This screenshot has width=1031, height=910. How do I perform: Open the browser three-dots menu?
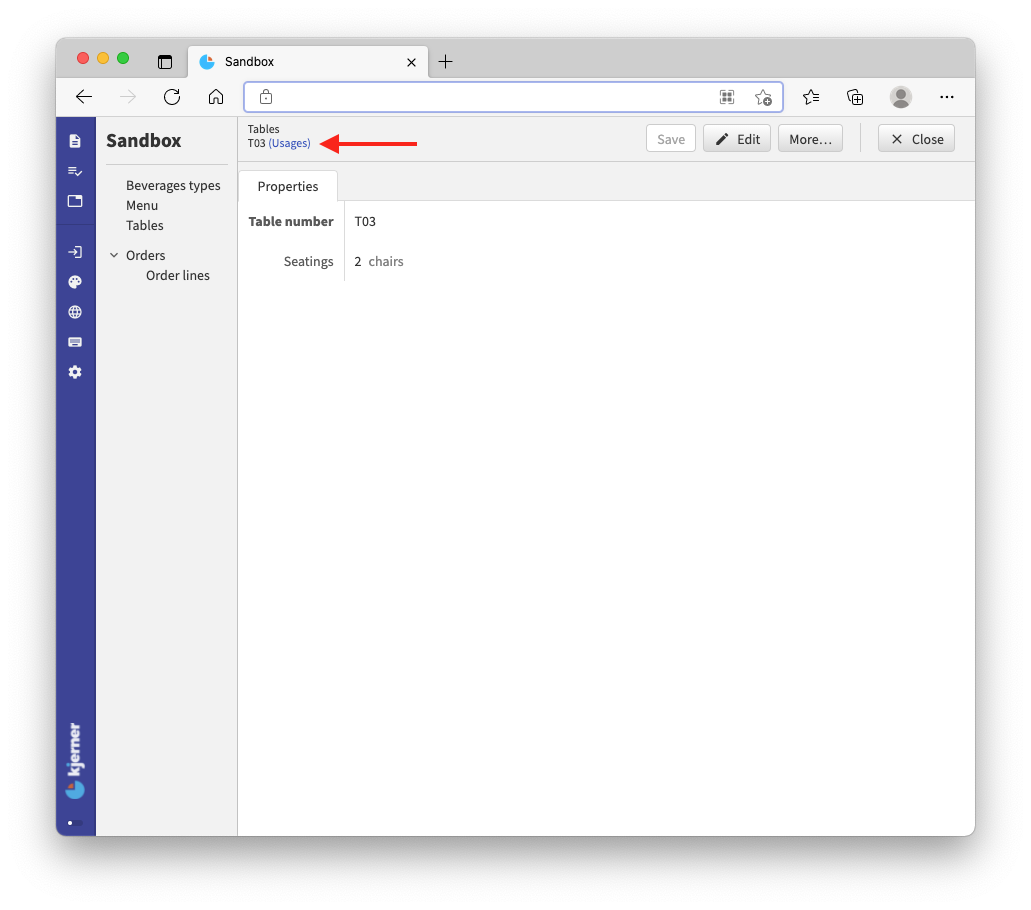point(946,97)
